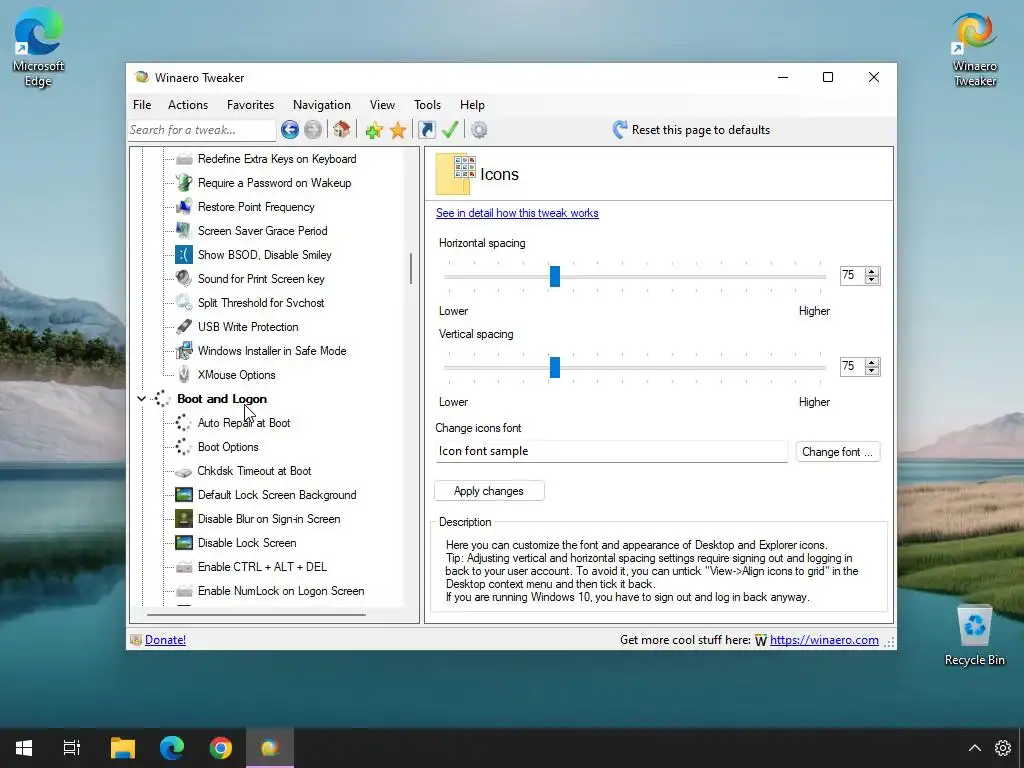Click the Sound for Print Screen icon
Image resolution: width=1024 pixels, height=768 pixels.
pos(184,279)
